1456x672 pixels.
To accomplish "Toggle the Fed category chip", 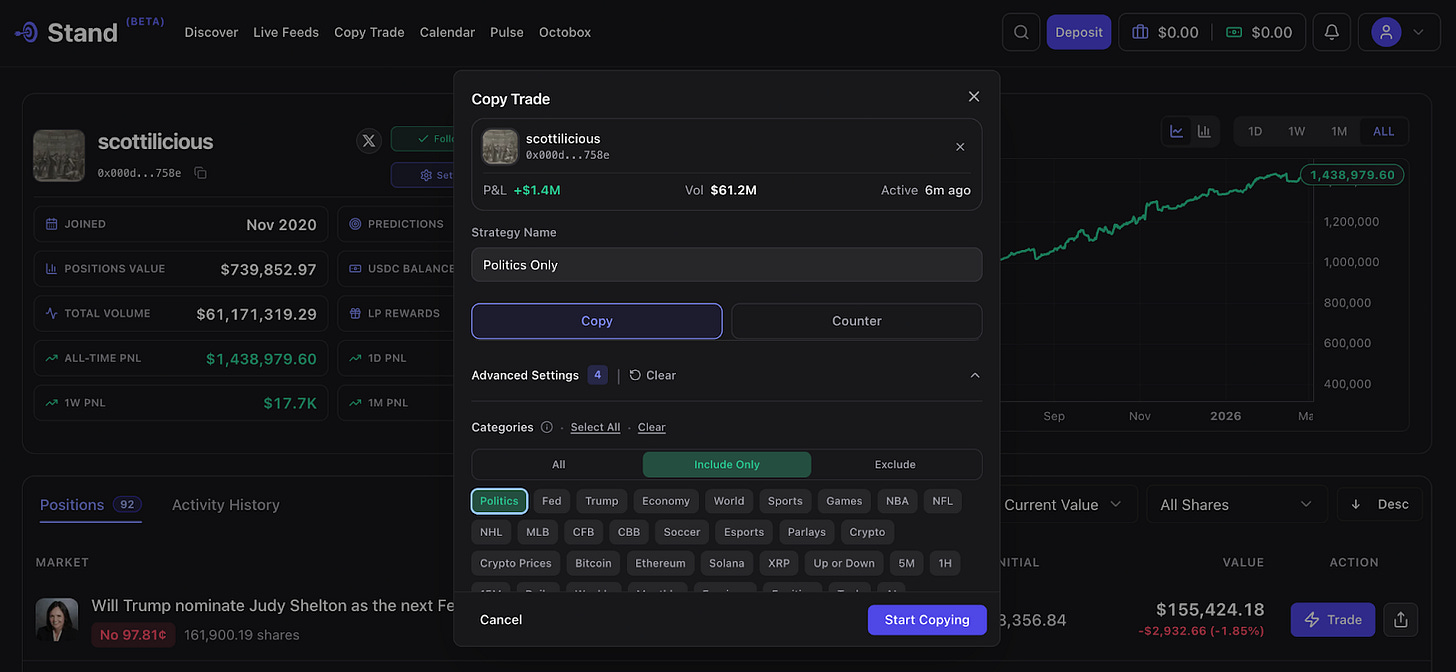I will [x=552, y=501].
